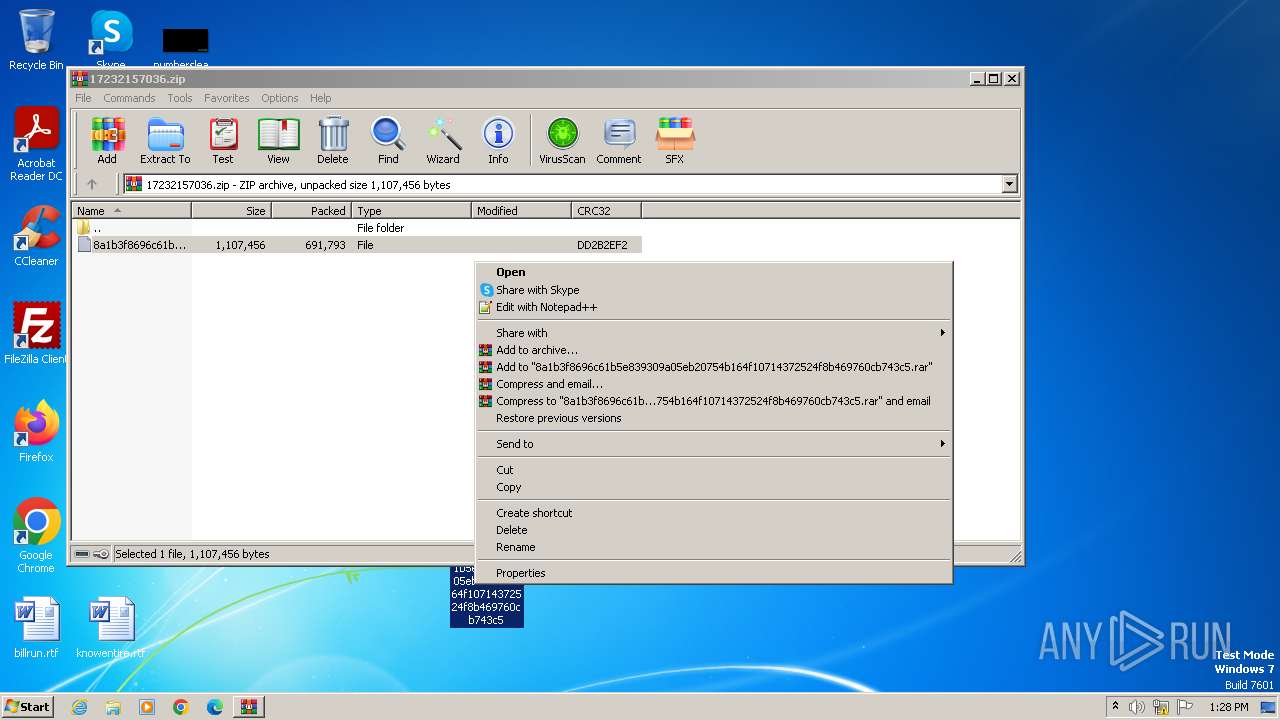Sort by the Type column header

(412, 211)
